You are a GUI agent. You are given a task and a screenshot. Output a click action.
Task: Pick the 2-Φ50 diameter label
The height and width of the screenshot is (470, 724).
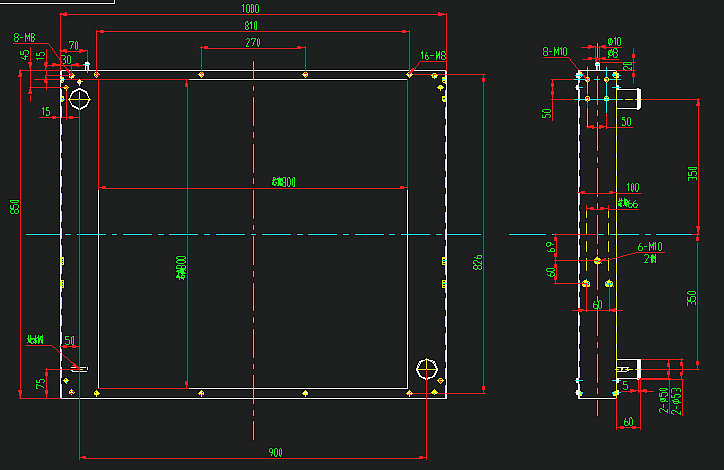664,399
